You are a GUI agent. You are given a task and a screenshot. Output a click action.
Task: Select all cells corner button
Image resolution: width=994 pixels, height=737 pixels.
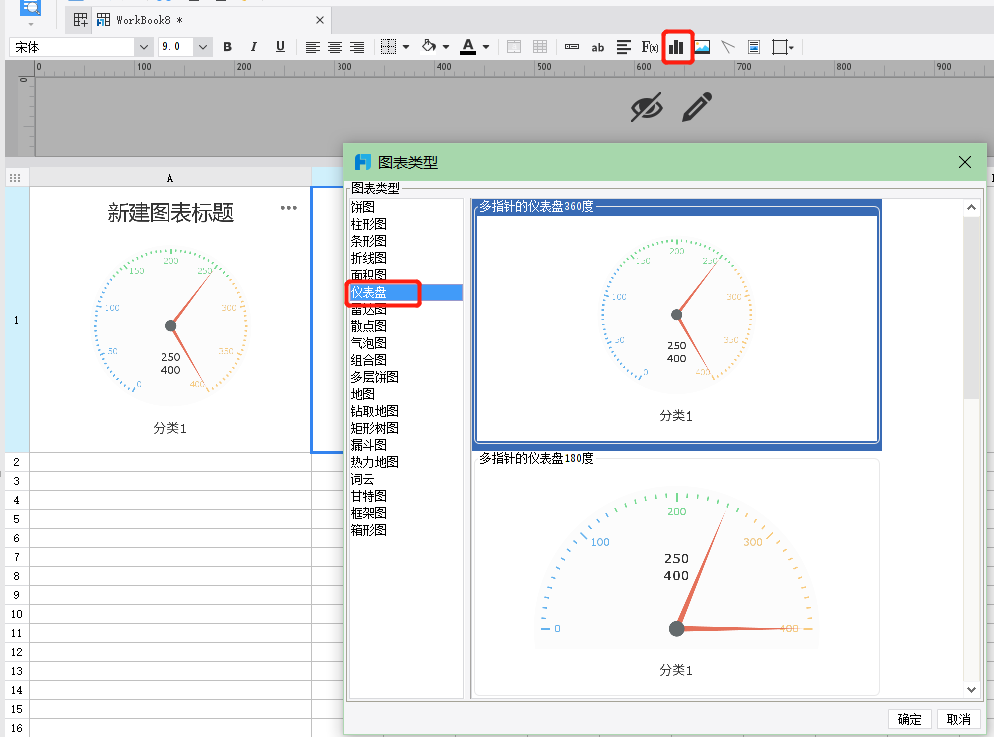pos(15,178)
